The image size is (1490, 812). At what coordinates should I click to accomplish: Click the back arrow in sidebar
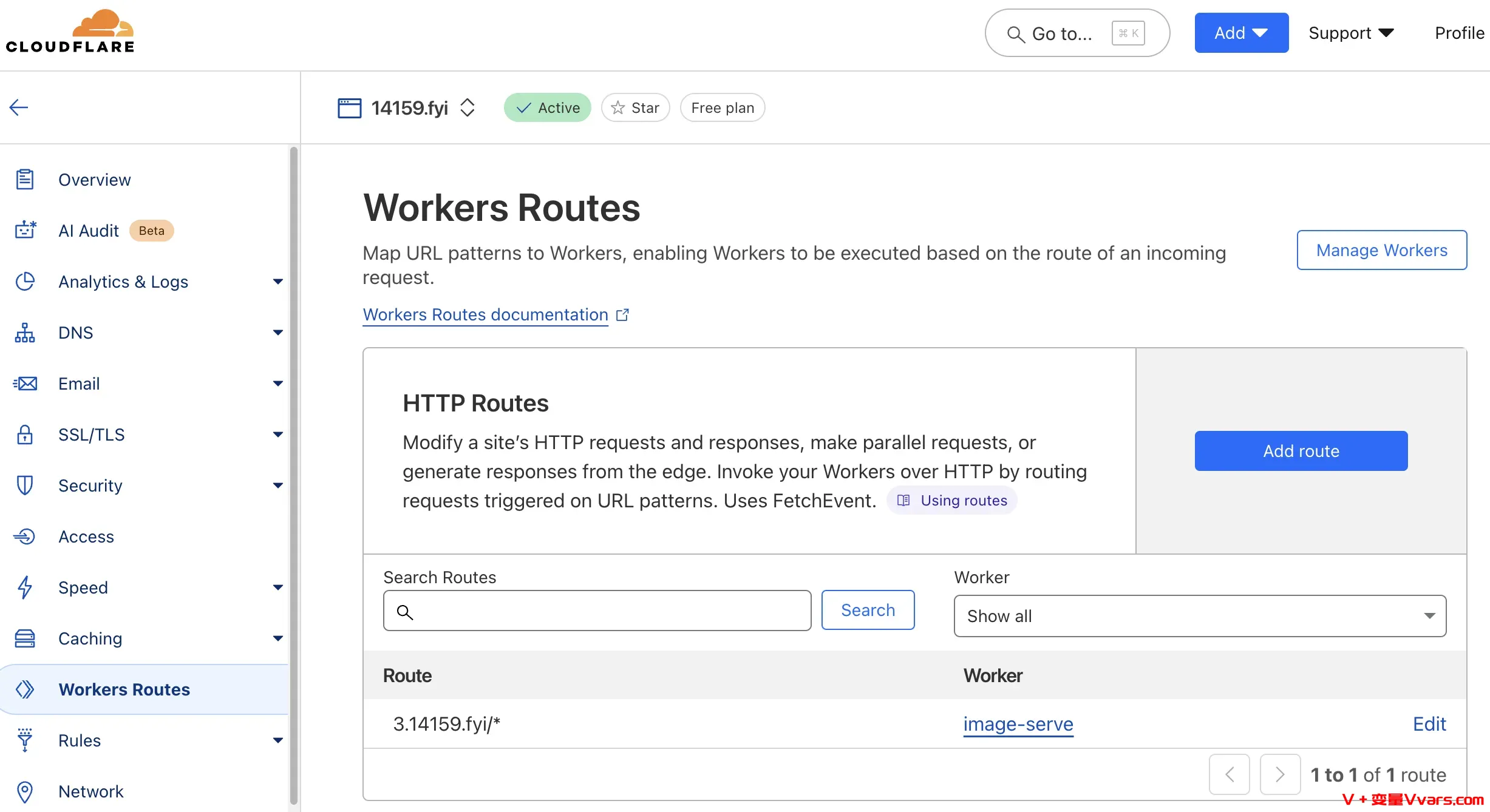pyautogui.click(x=19, y=107)
